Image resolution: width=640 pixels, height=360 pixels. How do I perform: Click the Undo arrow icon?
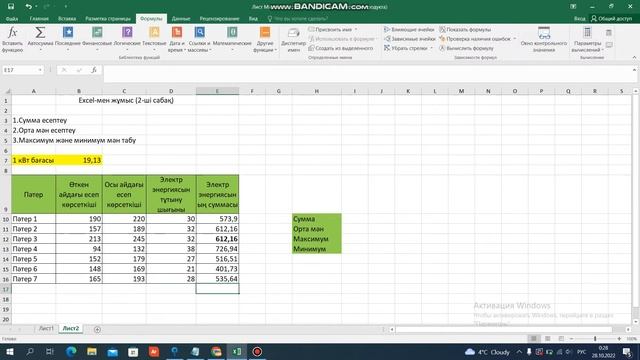28,7
